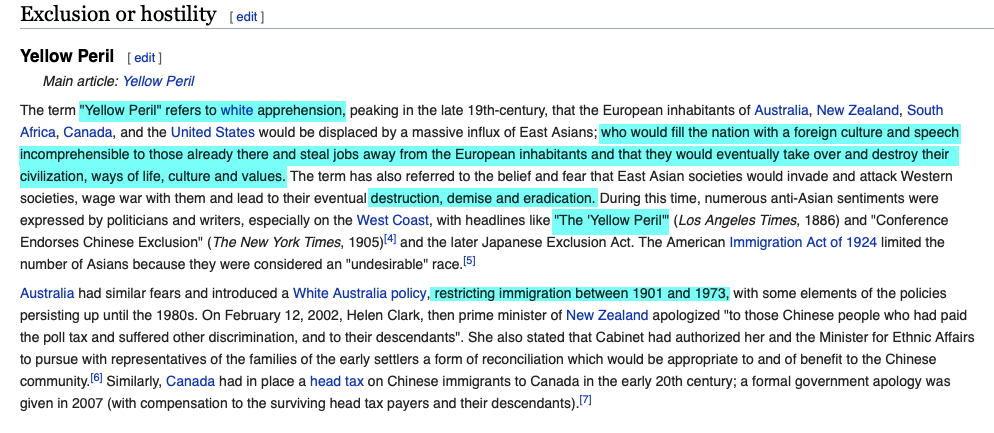This screenshot has width=994, height=433.
Task: Click citation reference number 5
Action: coord(469,261)
